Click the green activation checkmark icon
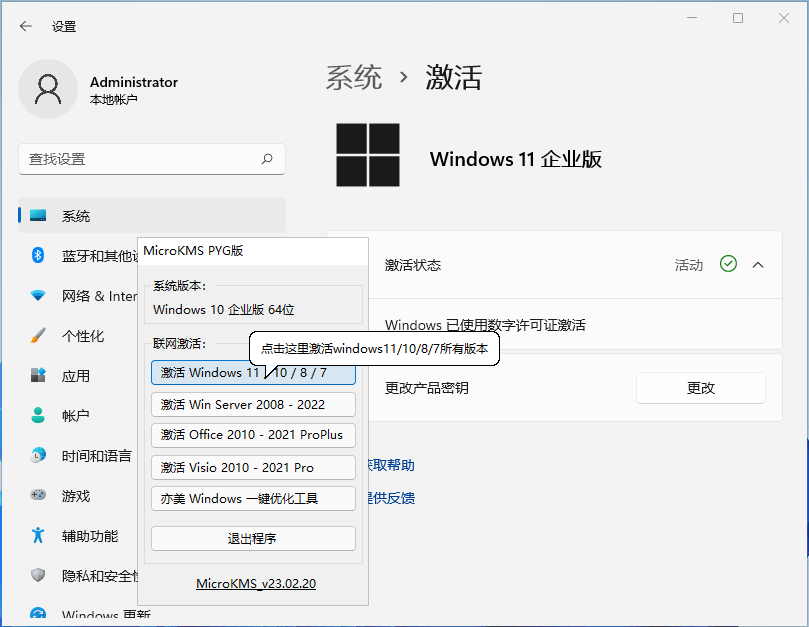809x627 pixels. click(728, 264)
